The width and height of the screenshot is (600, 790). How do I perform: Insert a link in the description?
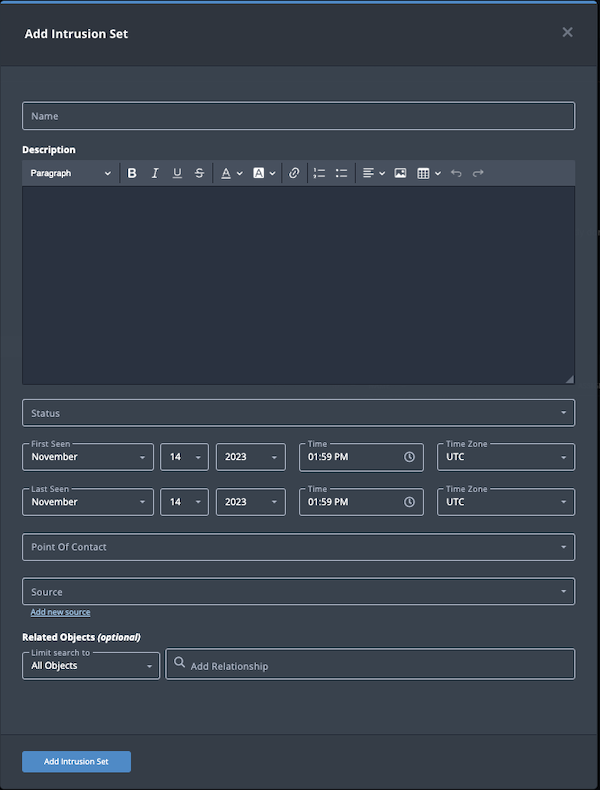pyautogui.click(x=294, y=173)
